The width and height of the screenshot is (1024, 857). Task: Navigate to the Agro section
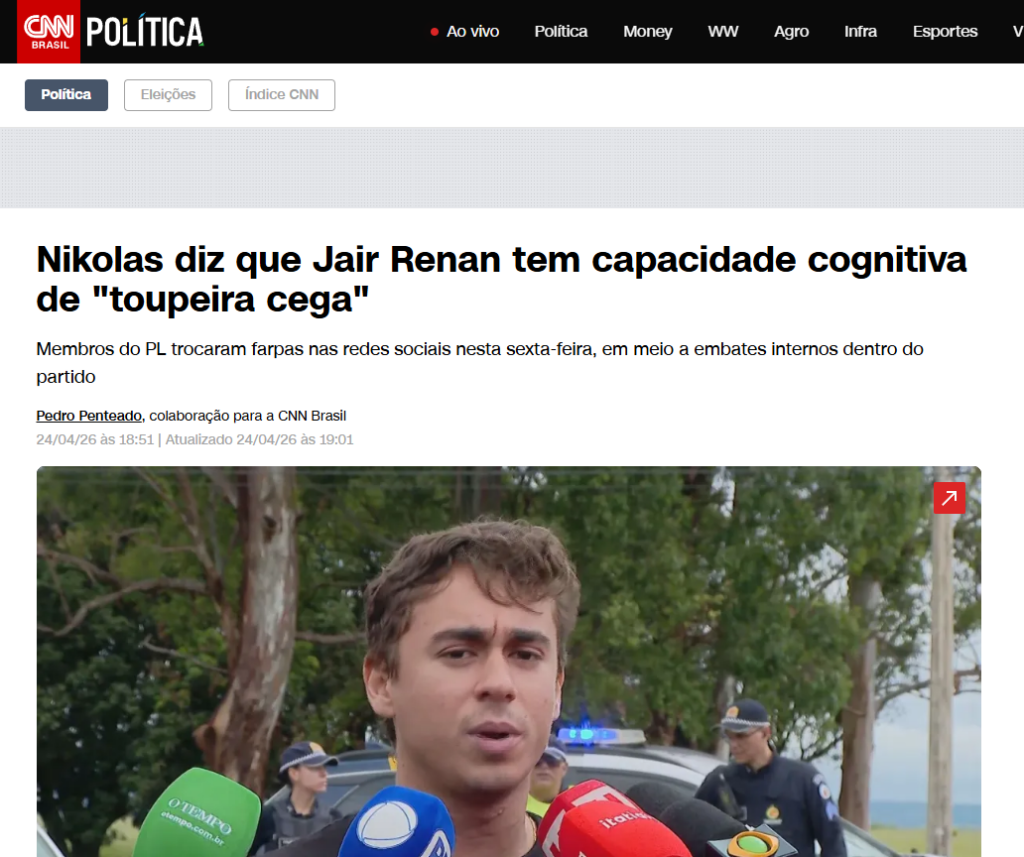click(791, 31)
